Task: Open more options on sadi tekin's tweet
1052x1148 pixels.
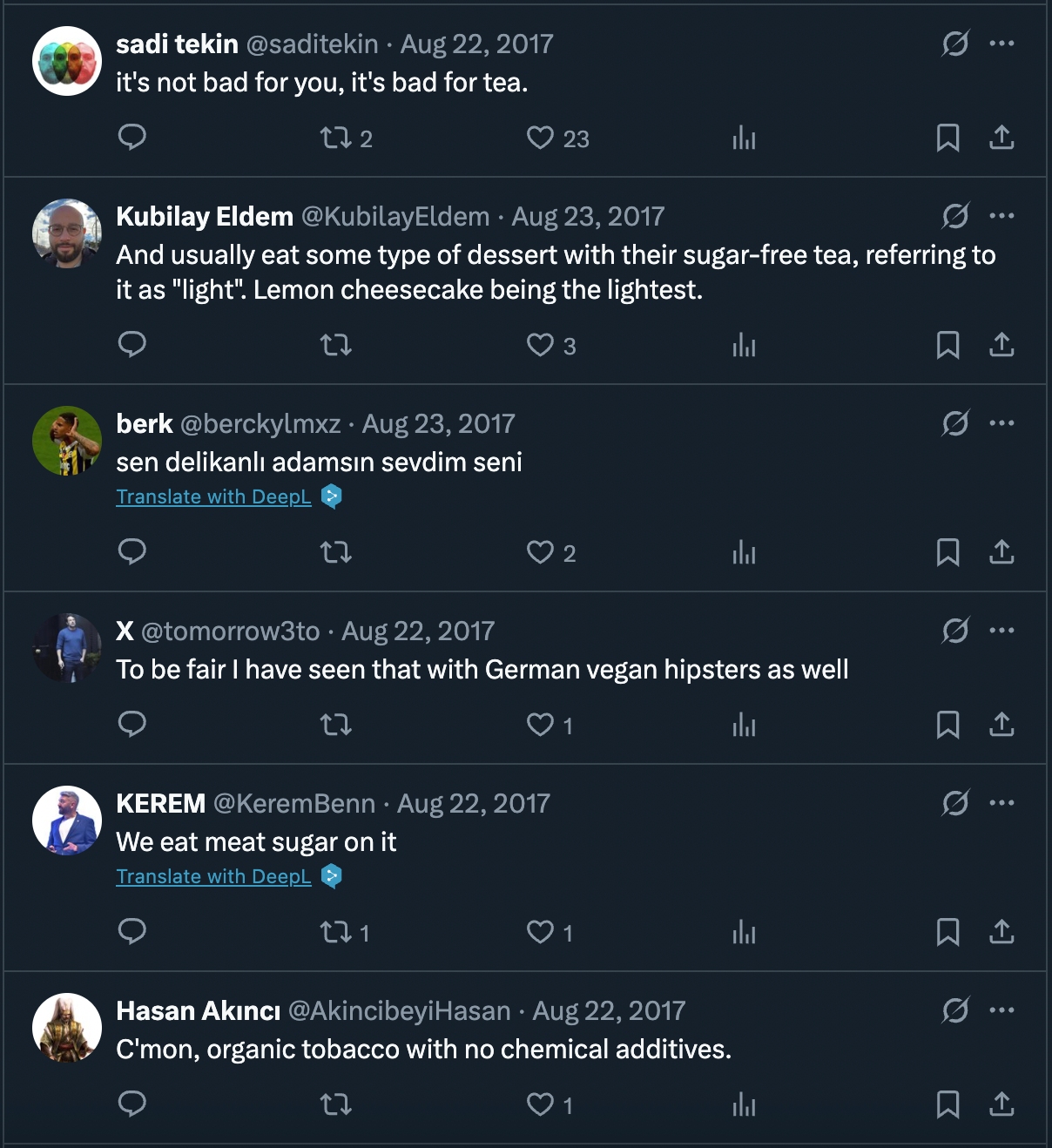Action: pyautogui.click(x=1001, y=44)
